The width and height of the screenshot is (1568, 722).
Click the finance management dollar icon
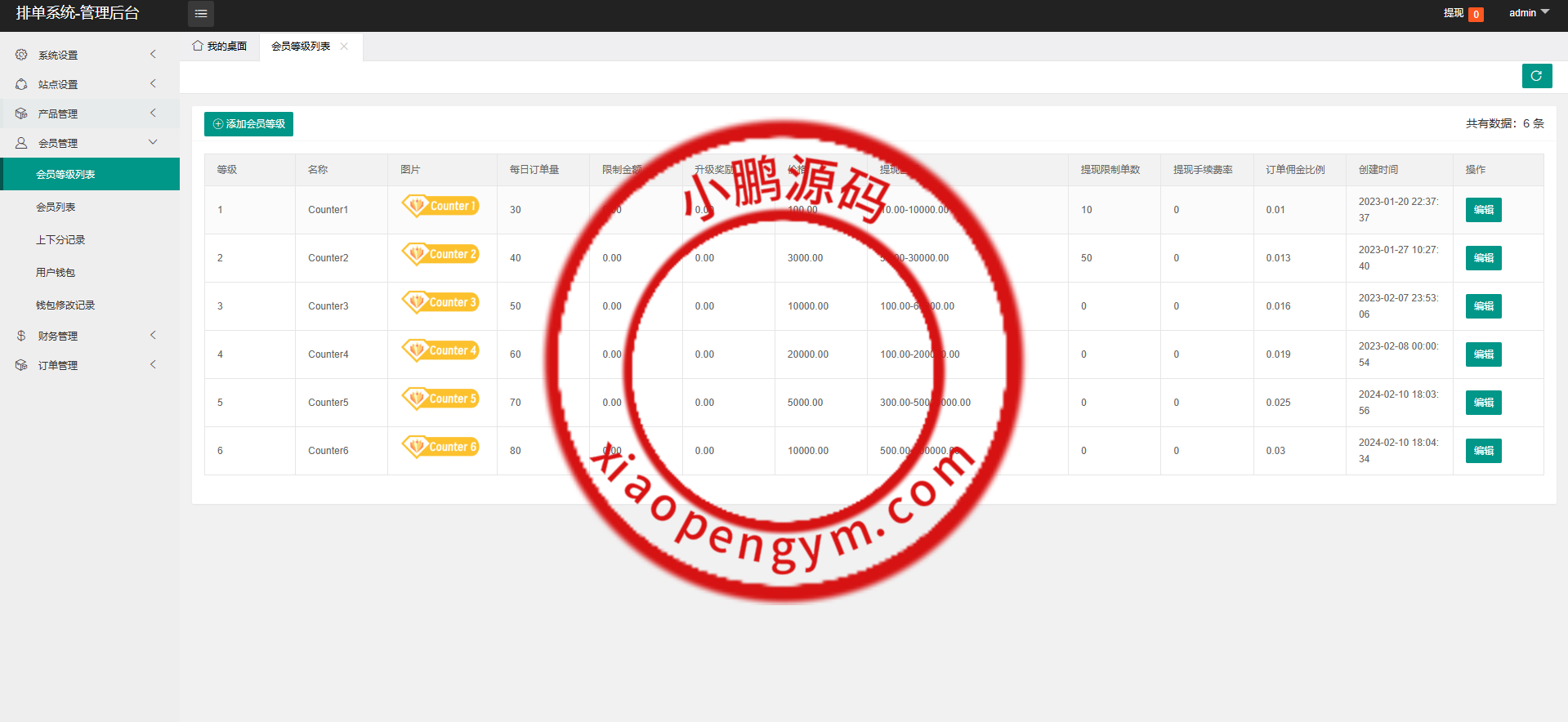[21, 336]
